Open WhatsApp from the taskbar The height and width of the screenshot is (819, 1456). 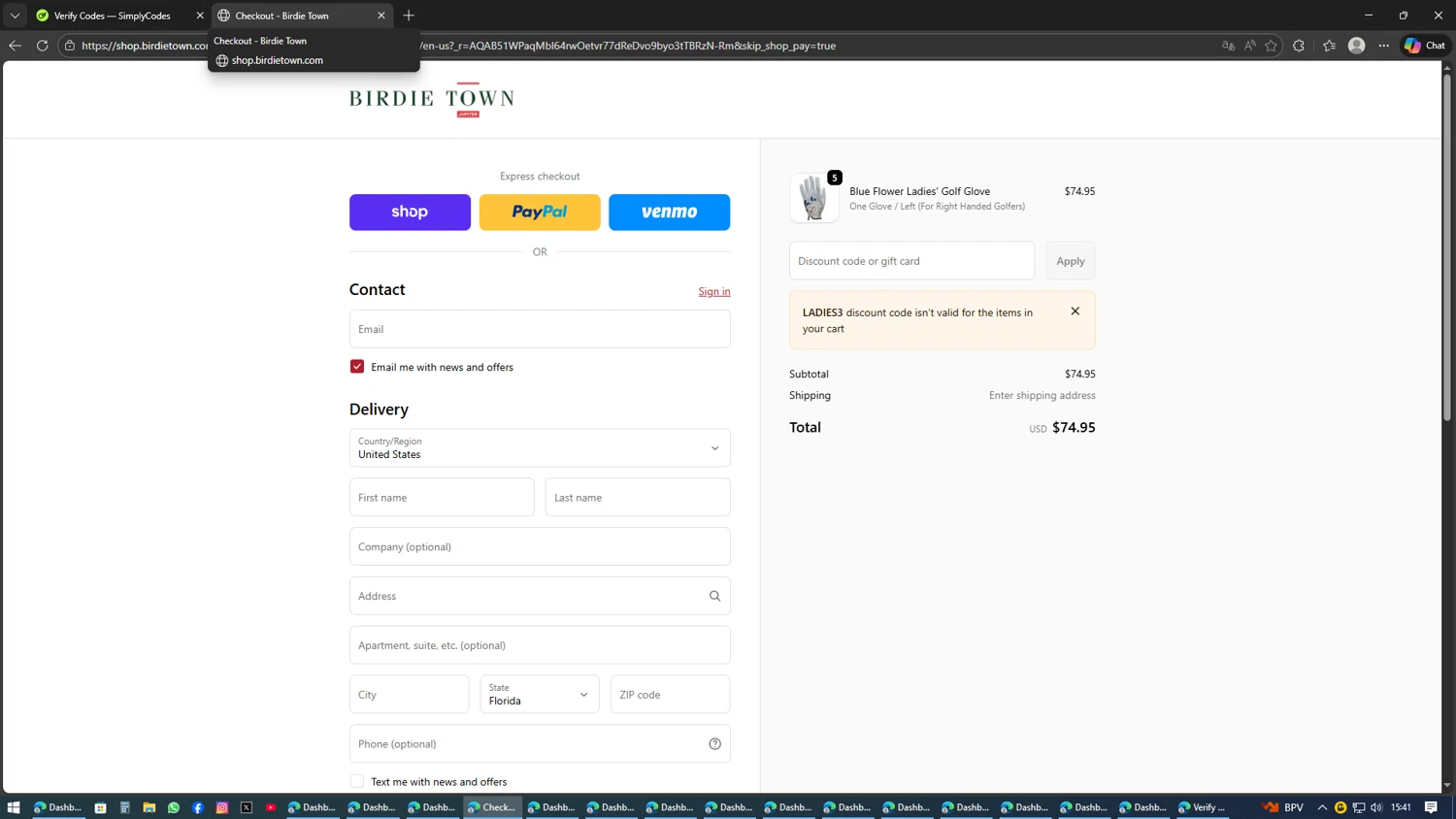coord(173,807)
